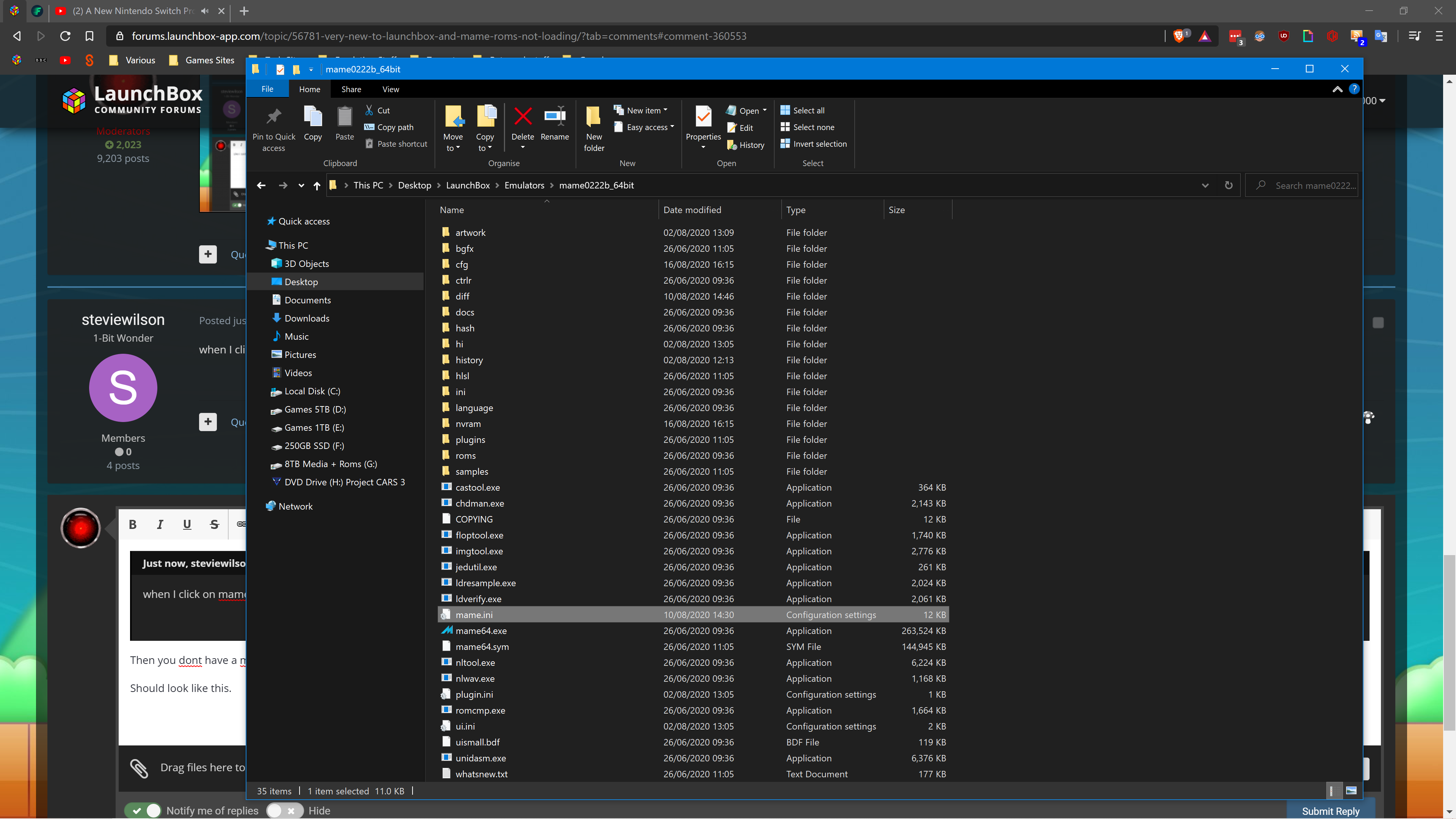Viewport: 1456px width, 819px height.
Task: Toggle the Hide switch
Action: point(284,811)
